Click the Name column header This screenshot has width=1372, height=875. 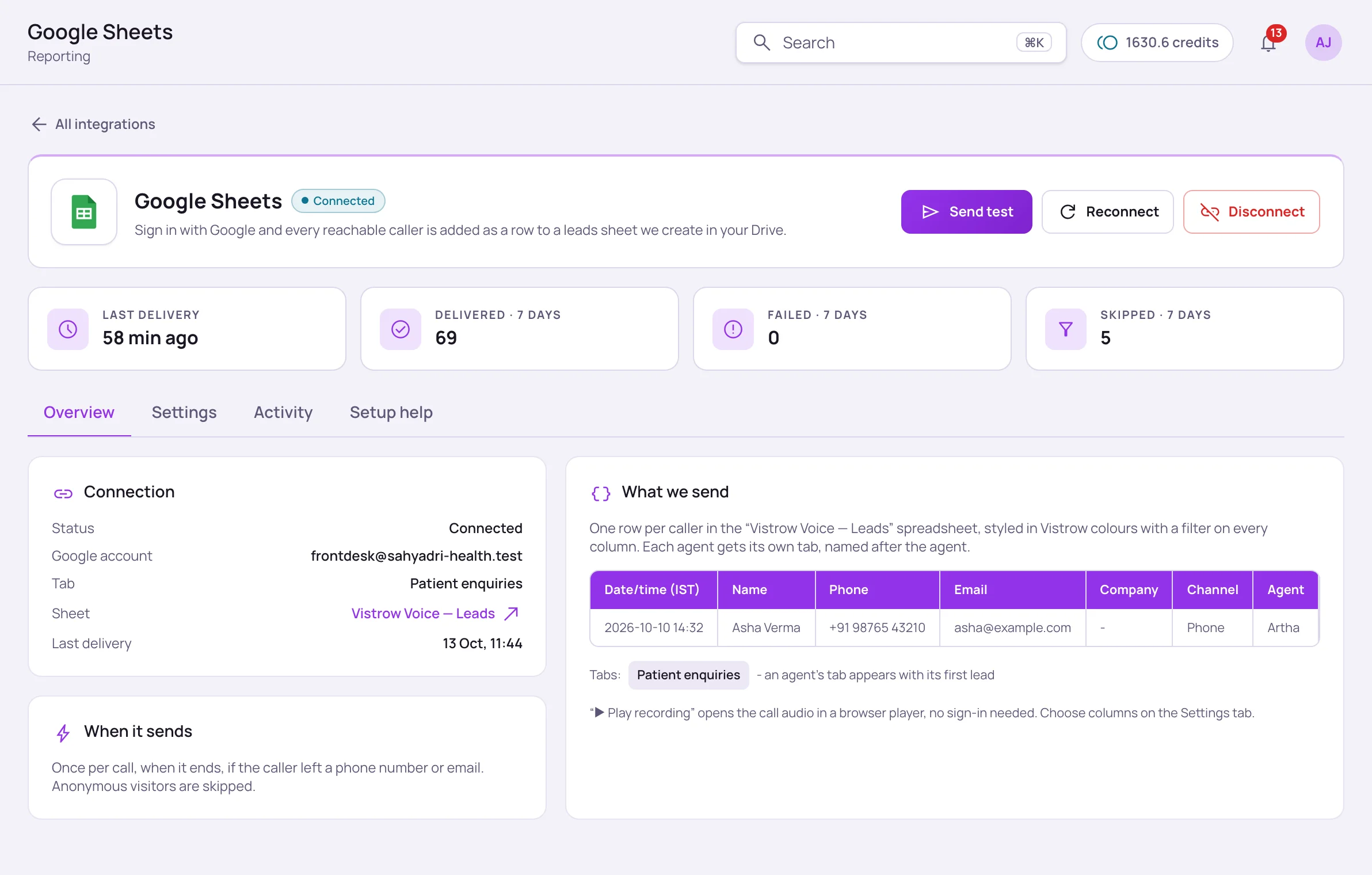tap(767, 590)
